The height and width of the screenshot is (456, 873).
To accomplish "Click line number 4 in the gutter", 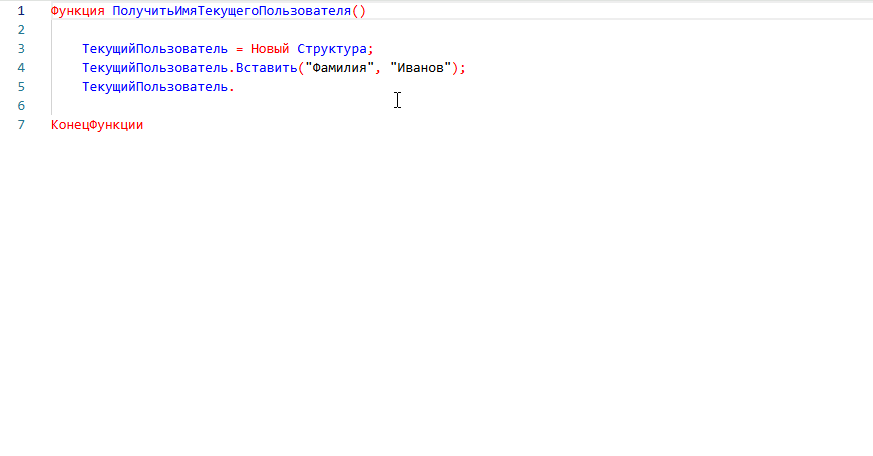I will tap(21, 68).
